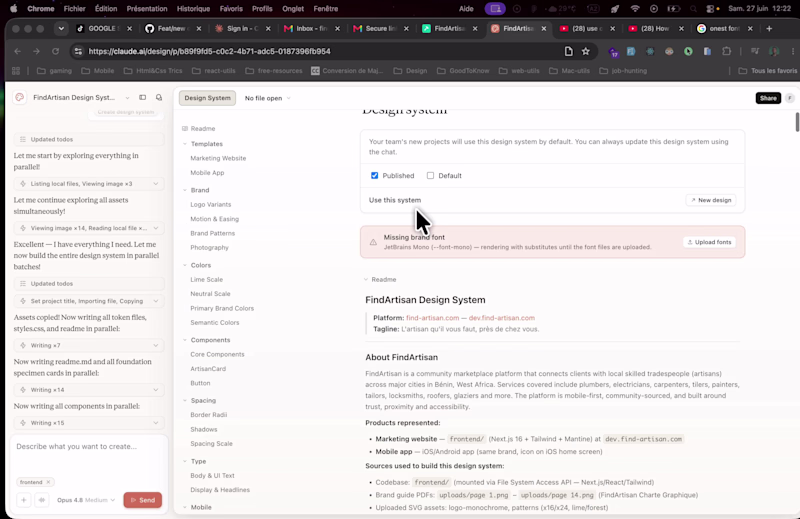Click the Readme page icon in file tree
The image size is (800, 519).
185,129
